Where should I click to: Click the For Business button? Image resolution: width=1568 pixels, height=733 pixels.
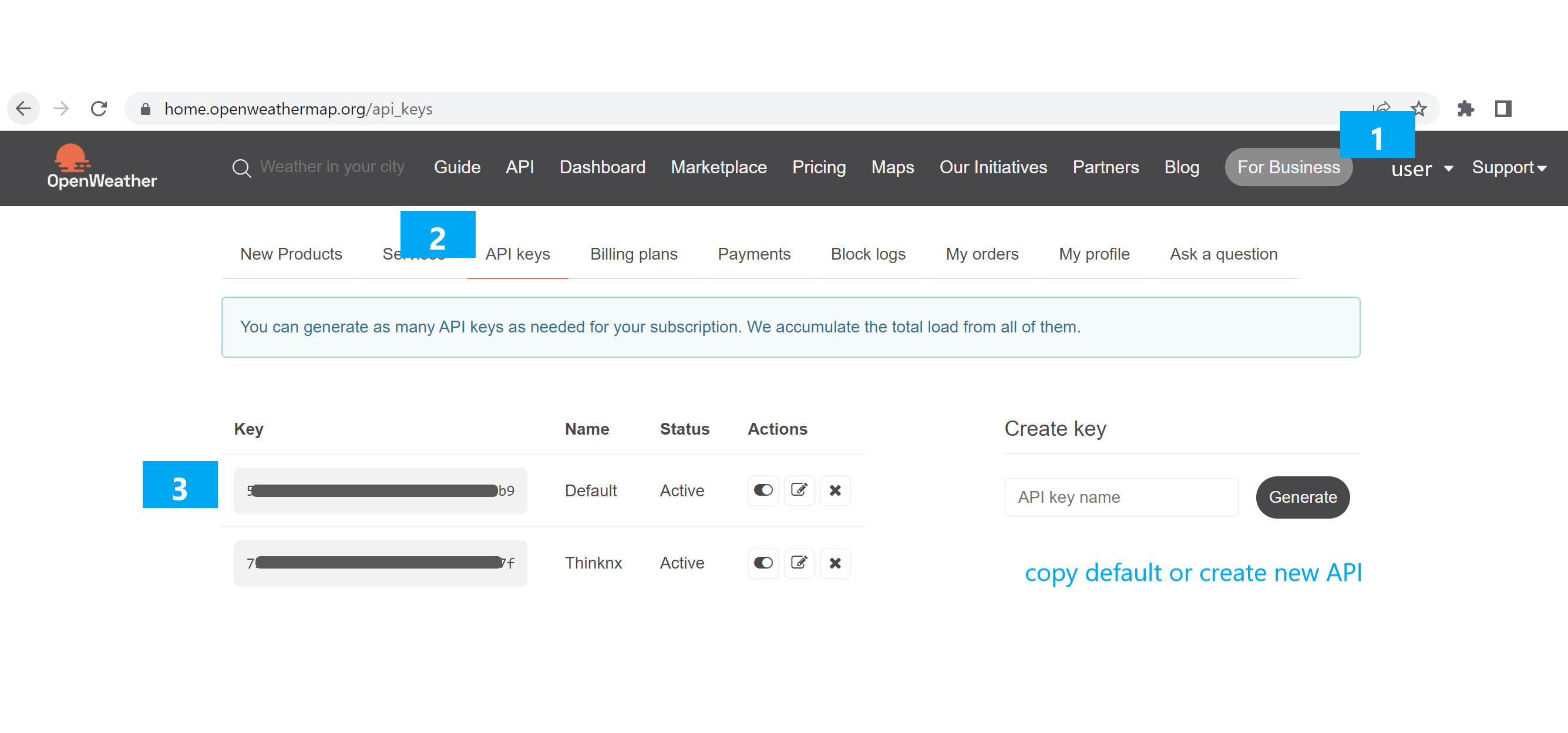click(1288, 167)
